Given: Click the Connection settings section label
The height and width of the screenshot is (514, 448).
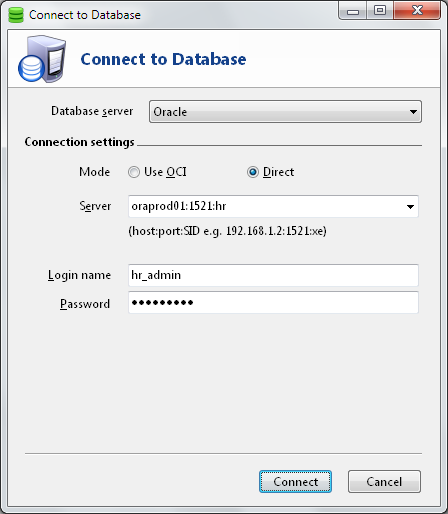Looking at the screenshot, I should click(79, 142).
